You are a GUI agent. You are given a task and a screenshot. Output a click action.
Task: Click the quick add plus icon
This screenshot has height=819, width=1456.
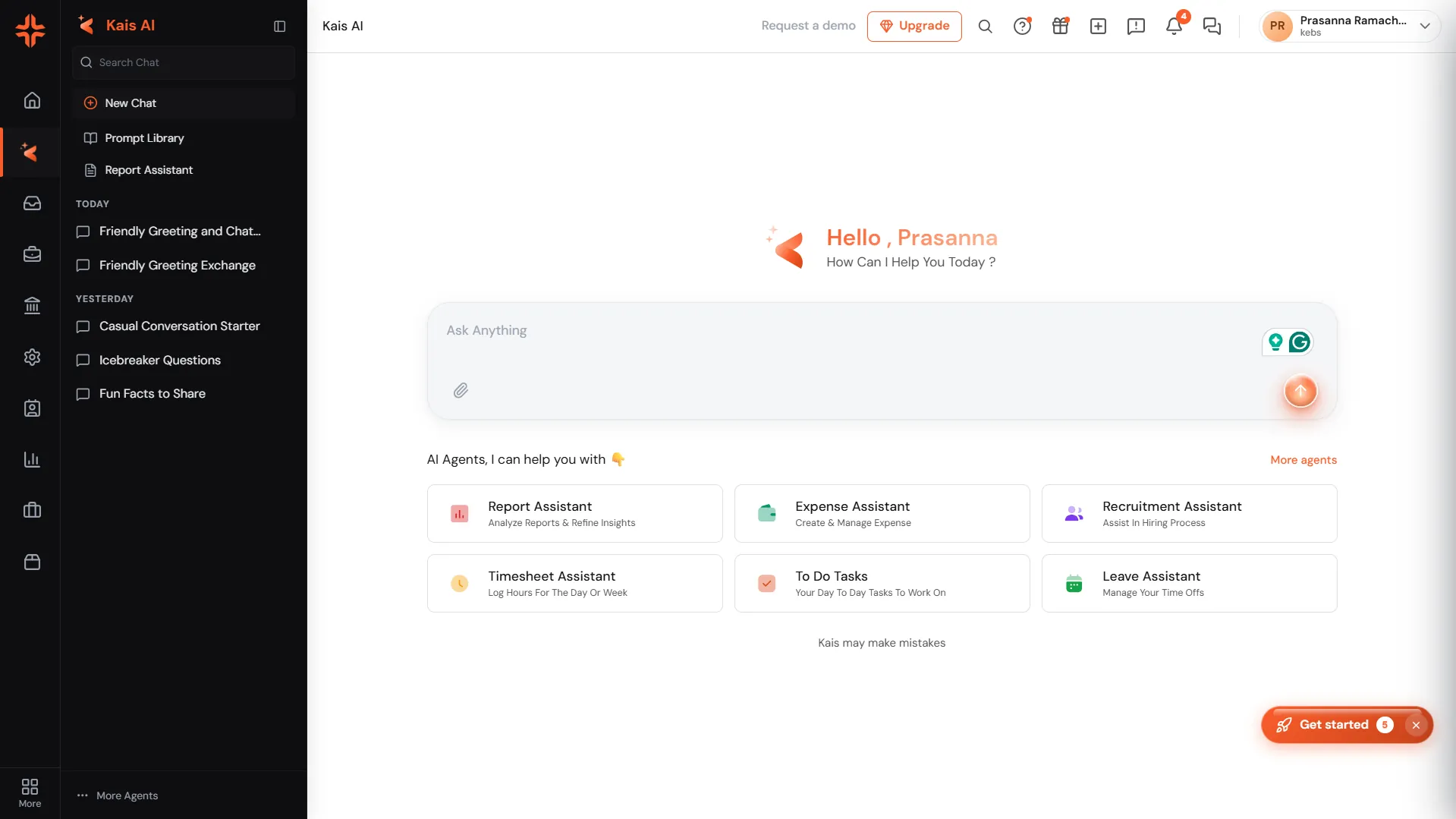point(1098,26)
